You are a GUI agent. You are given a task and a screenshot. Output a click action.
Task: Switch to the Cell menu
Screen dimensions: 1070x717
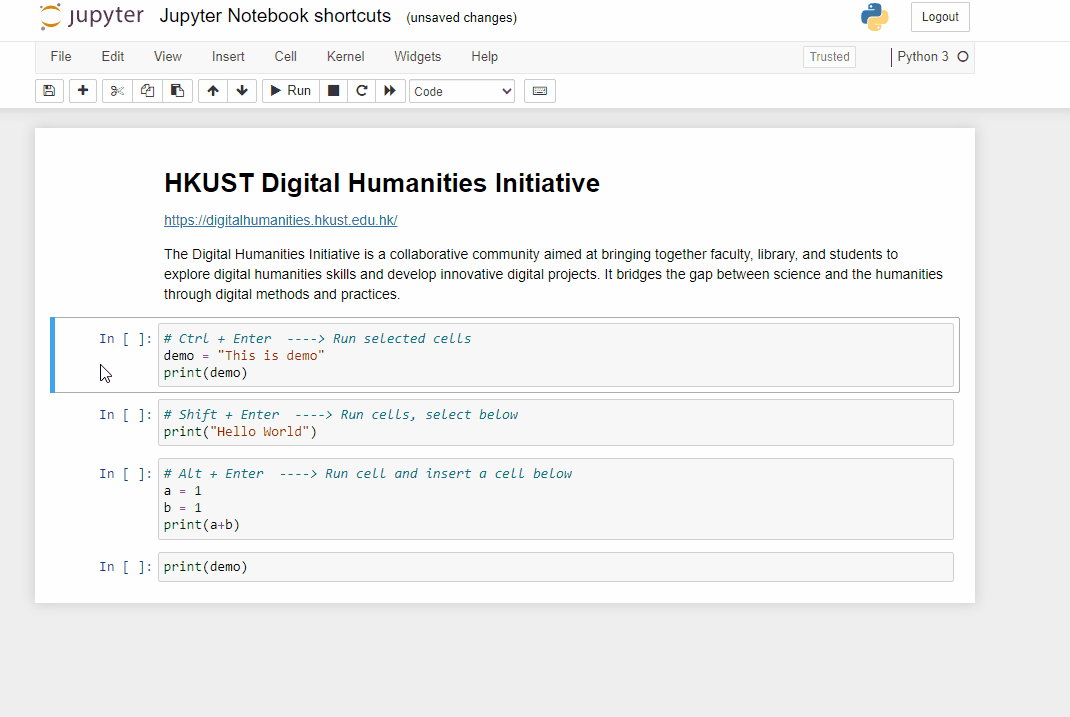pyautogui.click(x=285, y=56)
